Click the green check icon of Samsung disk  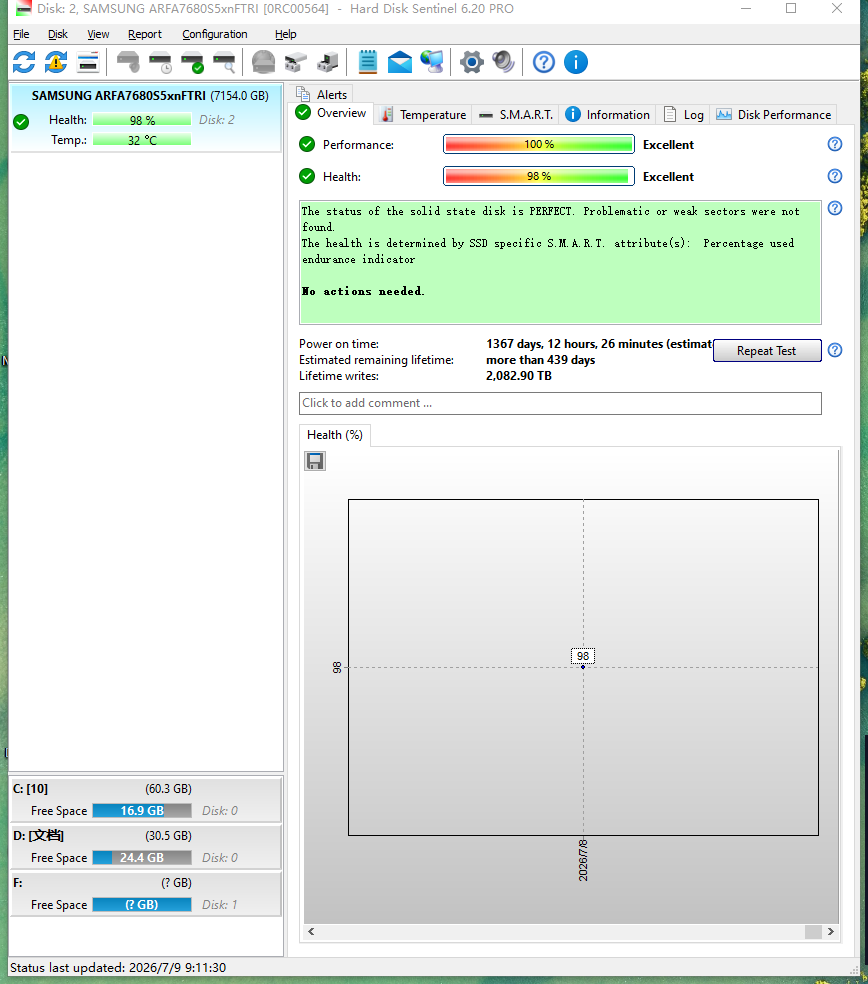[x=21, y=122]
